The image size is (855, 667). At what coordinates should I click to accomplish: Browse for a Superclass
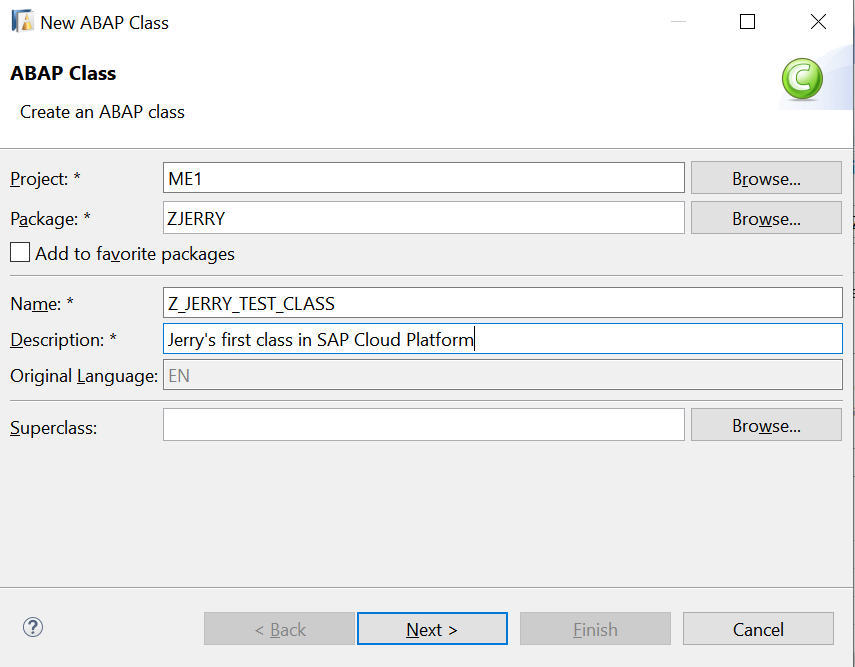[x=766, y=425]
